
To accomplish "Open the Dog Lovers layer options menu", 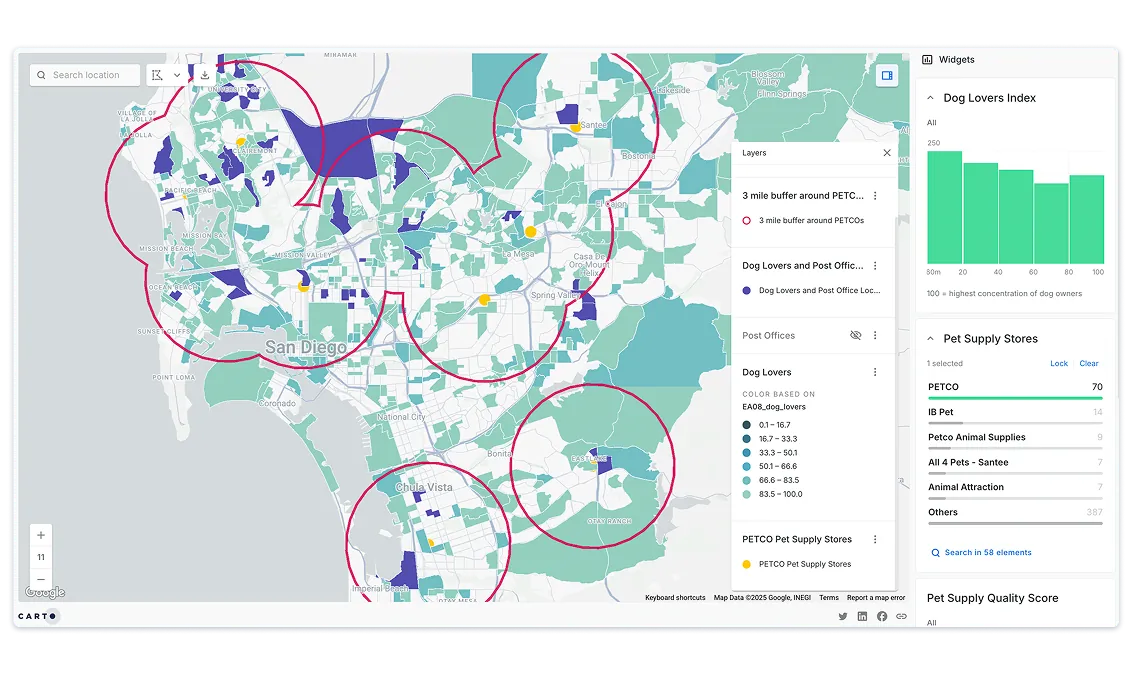I will point(875,371).
